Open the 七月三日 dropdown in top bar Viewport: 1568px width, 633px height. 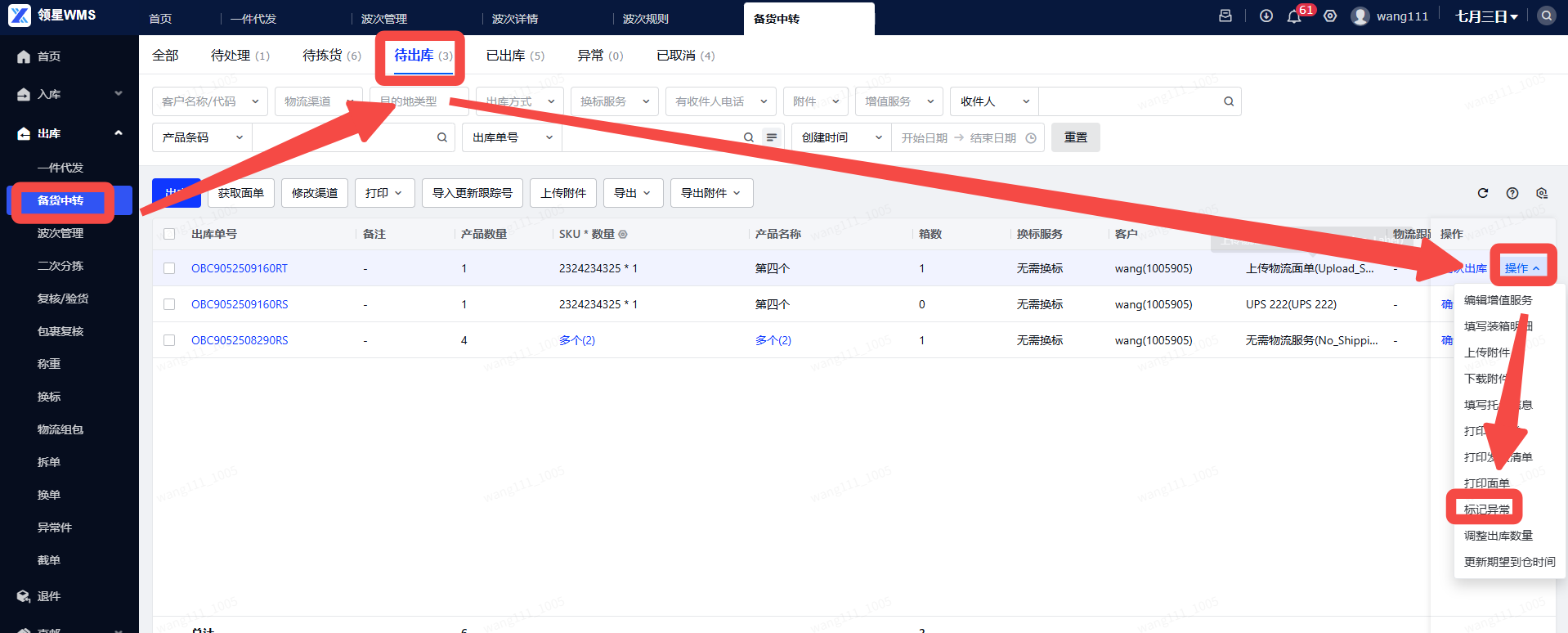point(1486,16)
